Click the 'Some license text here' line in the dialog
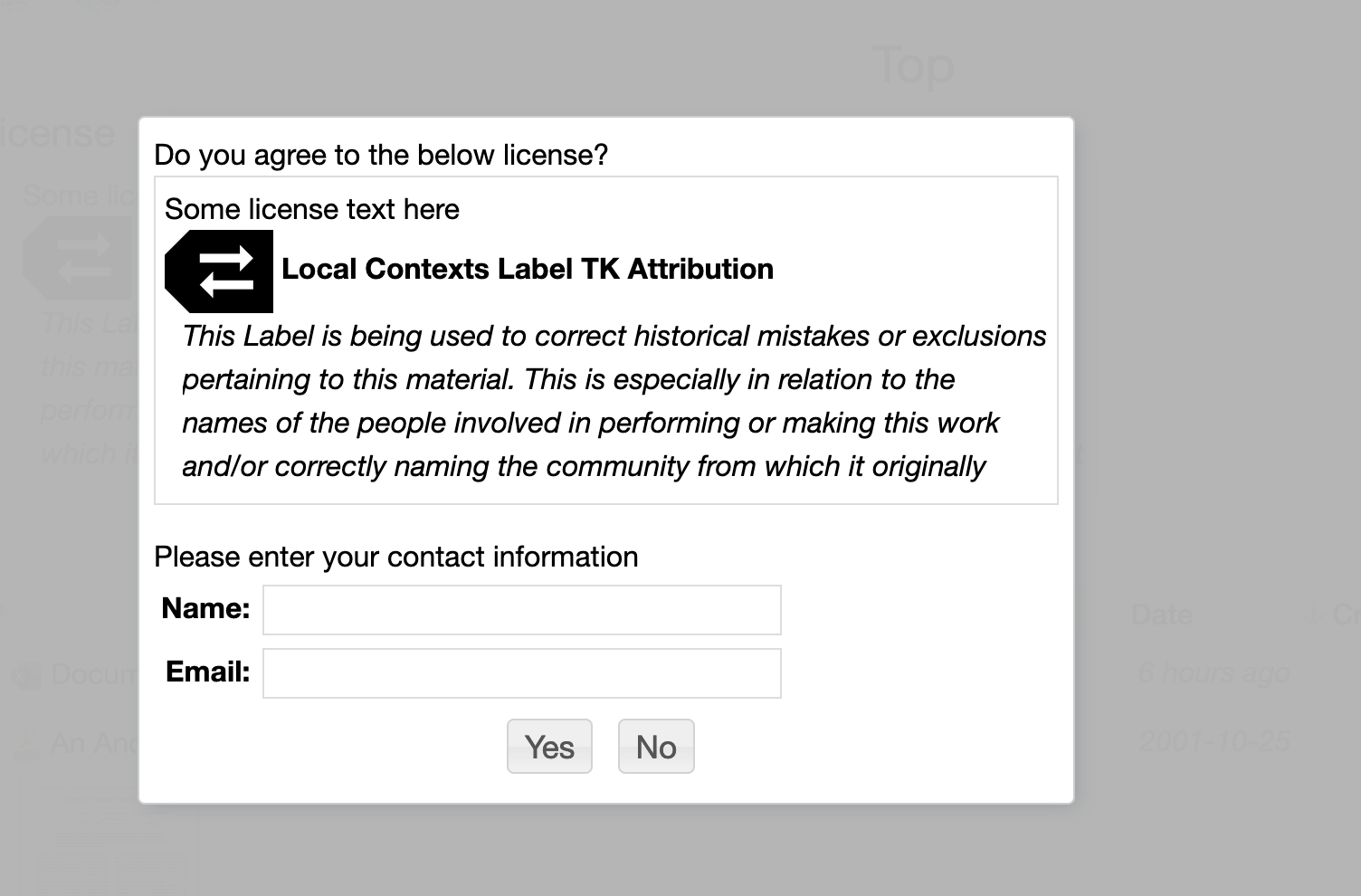 pos(312,209)
